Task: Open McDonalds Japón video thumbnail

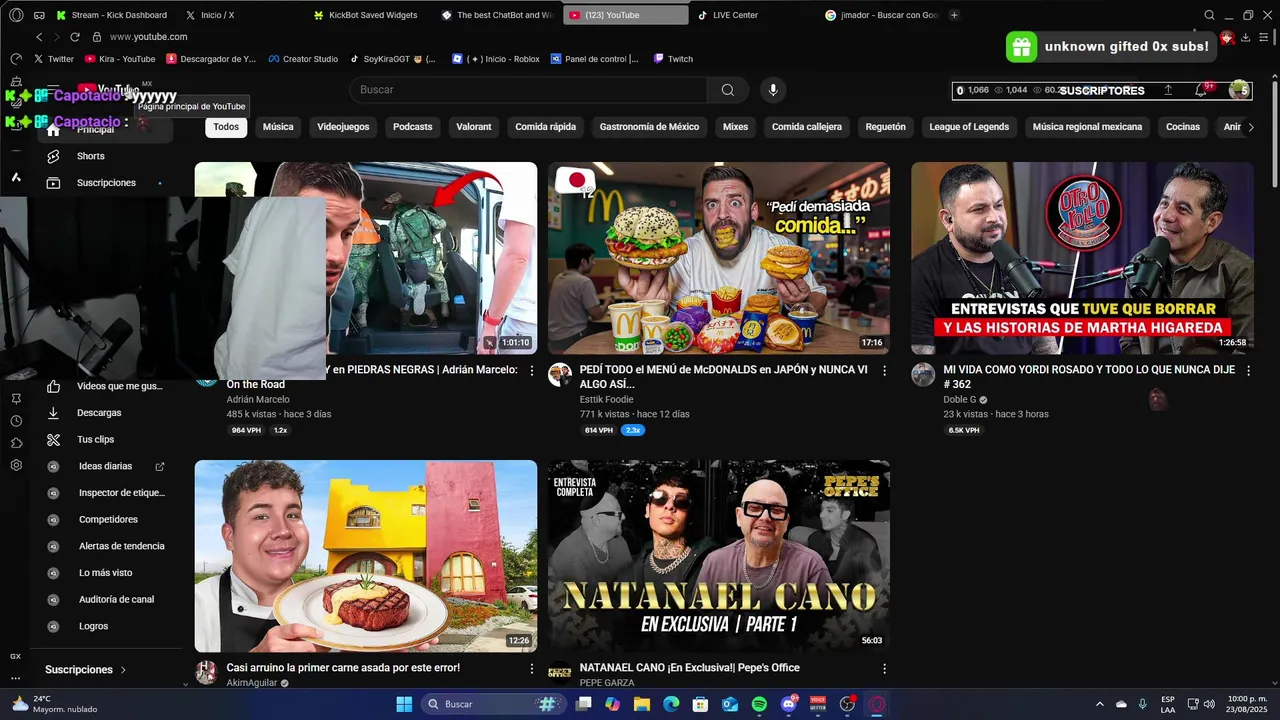Action: pos(718,258)
